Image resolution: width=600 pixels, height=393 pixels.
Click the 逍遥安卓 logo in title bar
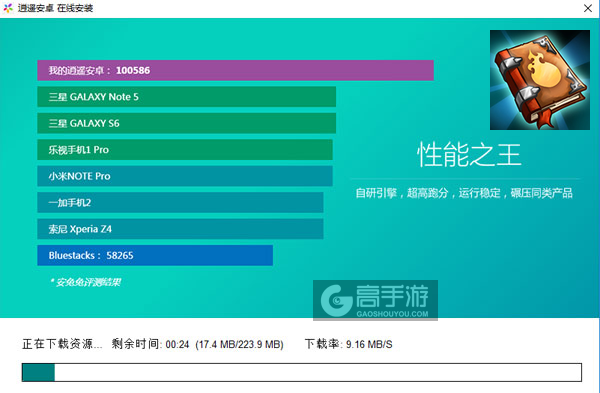(x=8, y=8)
